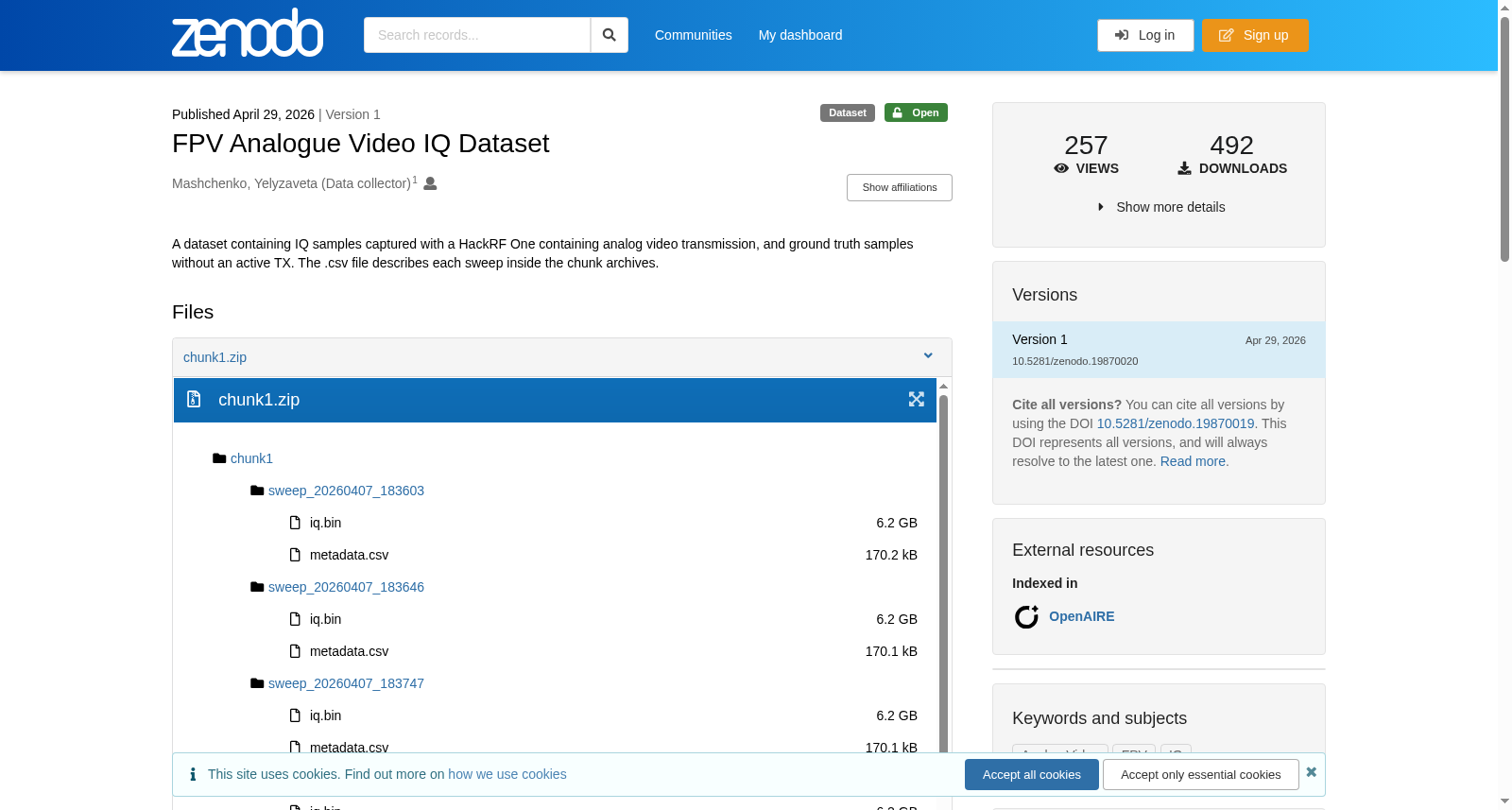1512x810 pixels.
Task: Click the OpenAIRE logo icon
Action: click(x=1026, y=617)
